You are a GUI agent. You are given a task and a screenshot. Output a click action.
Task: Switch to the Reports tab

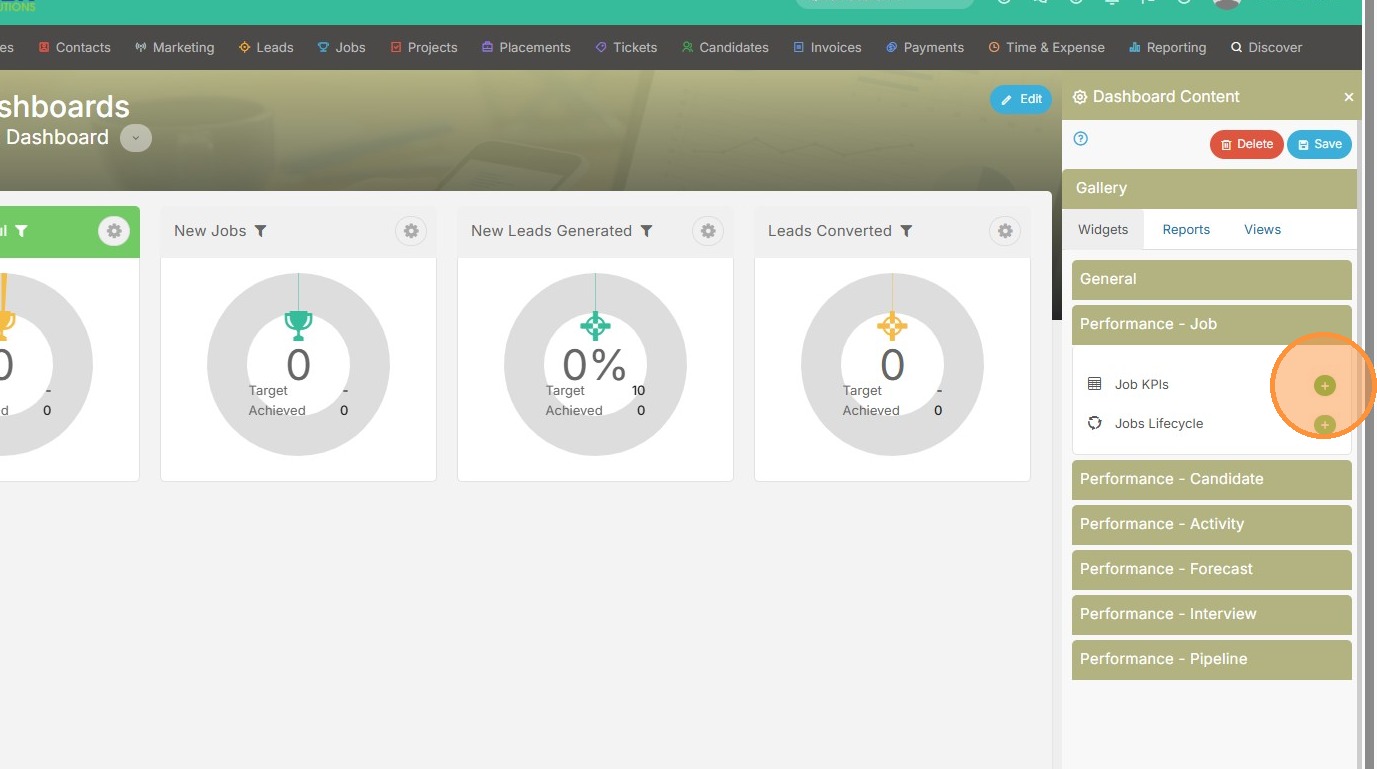point(1186,230)
